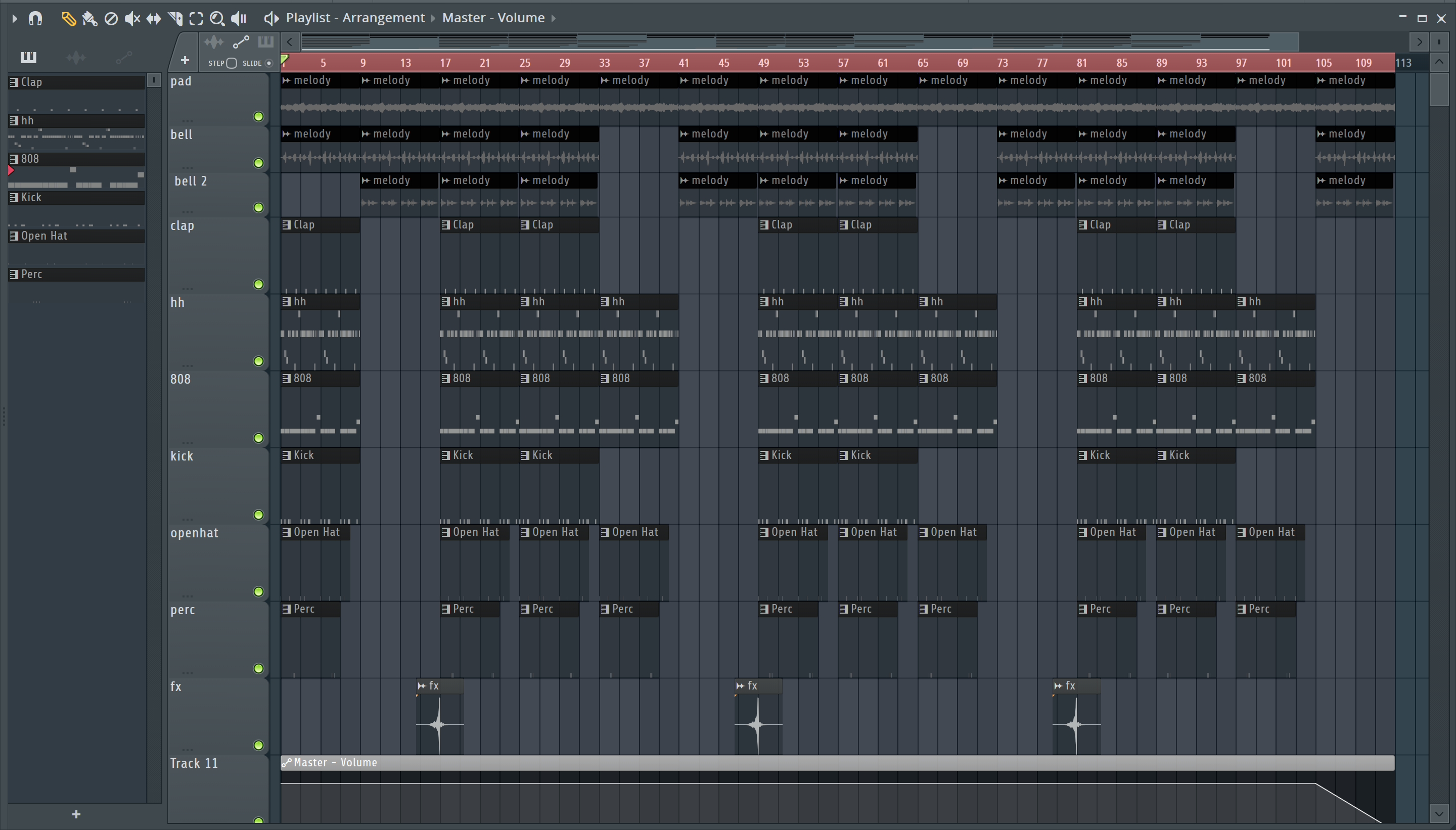Open the Arrangement breadcrumb menu
The height and width of the screenshot is (830, 1456).
coord(355,18)
